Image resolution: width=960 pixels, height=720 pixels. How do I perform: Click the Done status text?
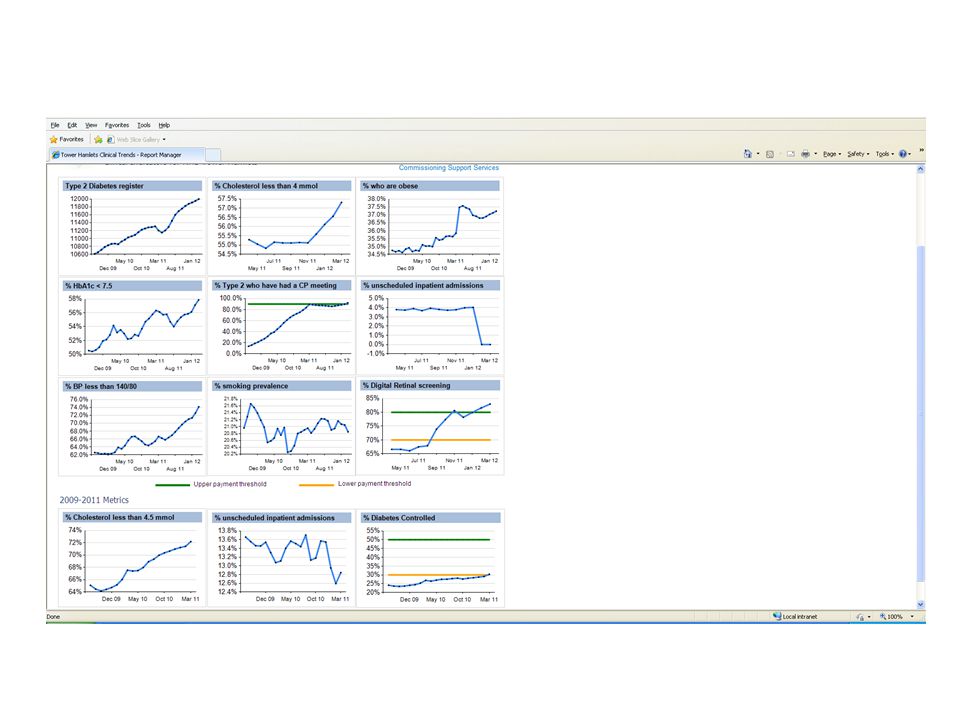pos(53,617)
